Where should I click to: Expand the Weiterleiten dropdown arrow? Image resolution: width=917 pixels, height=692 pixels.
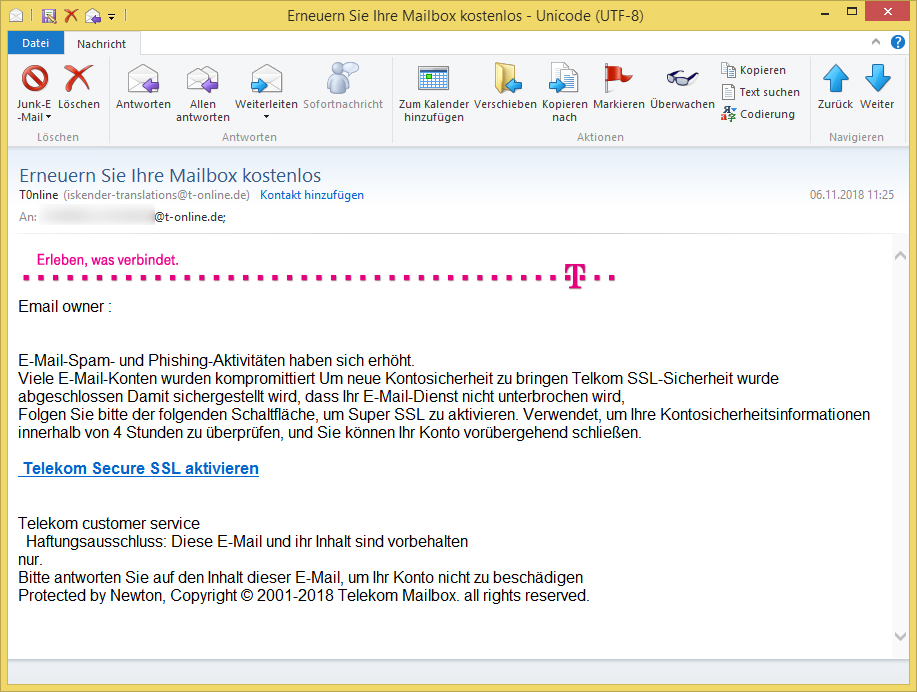coord(266,117)
